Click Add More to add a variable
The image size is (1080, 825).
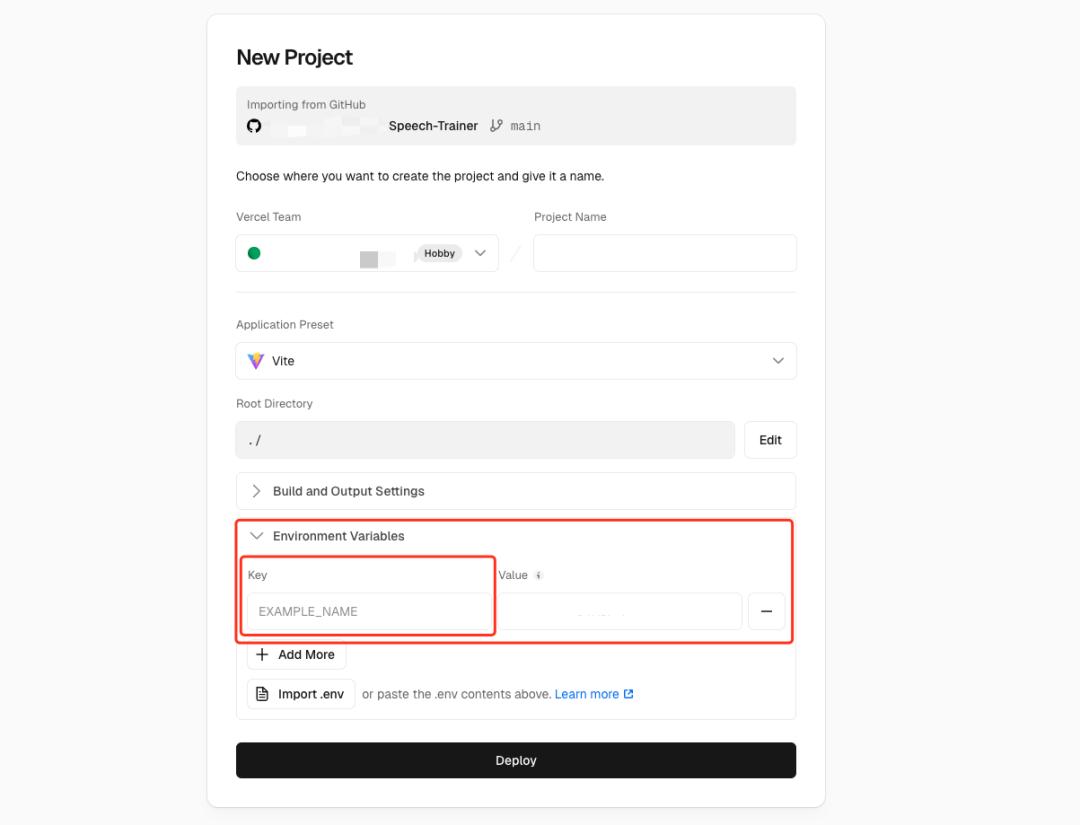296,655
